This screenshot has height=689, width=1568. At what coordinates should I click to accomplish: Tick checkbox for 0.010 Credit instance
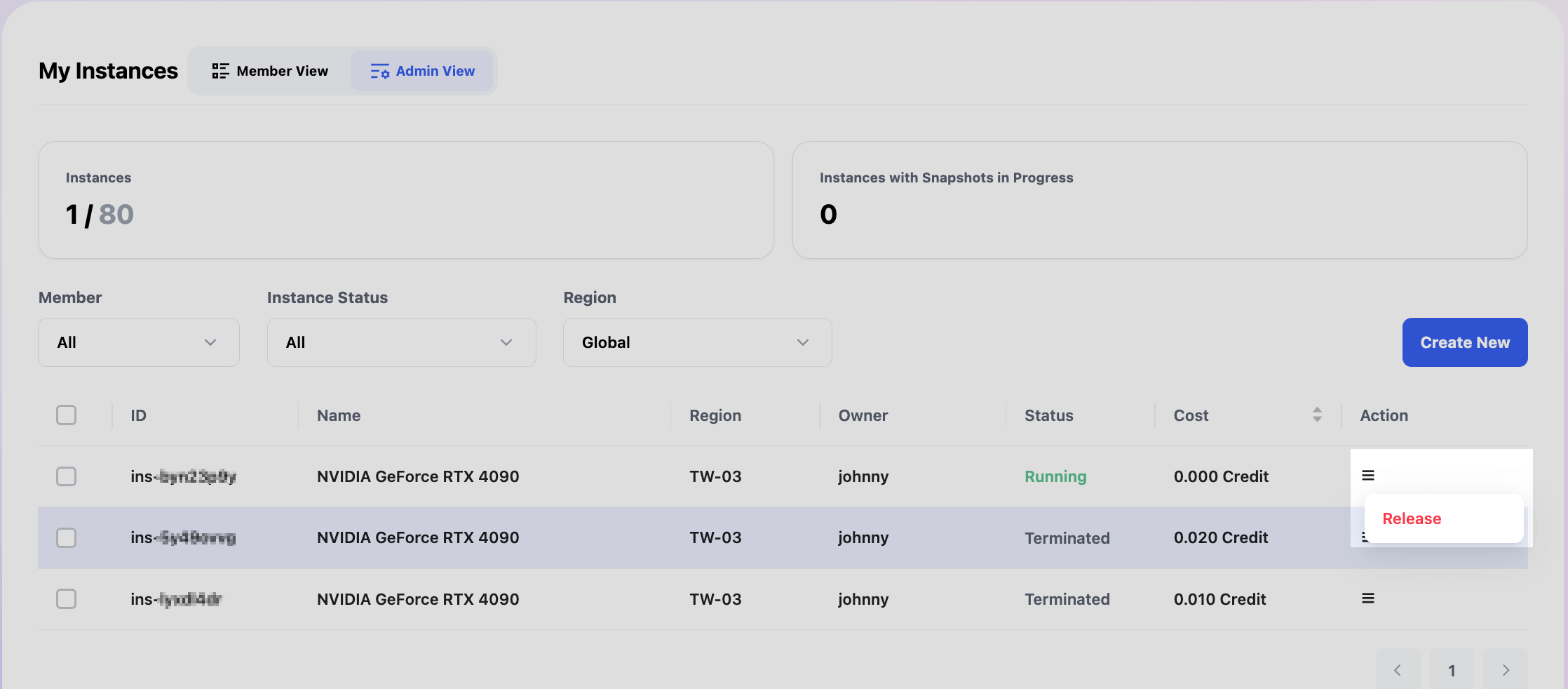click(x=67, y=598)
